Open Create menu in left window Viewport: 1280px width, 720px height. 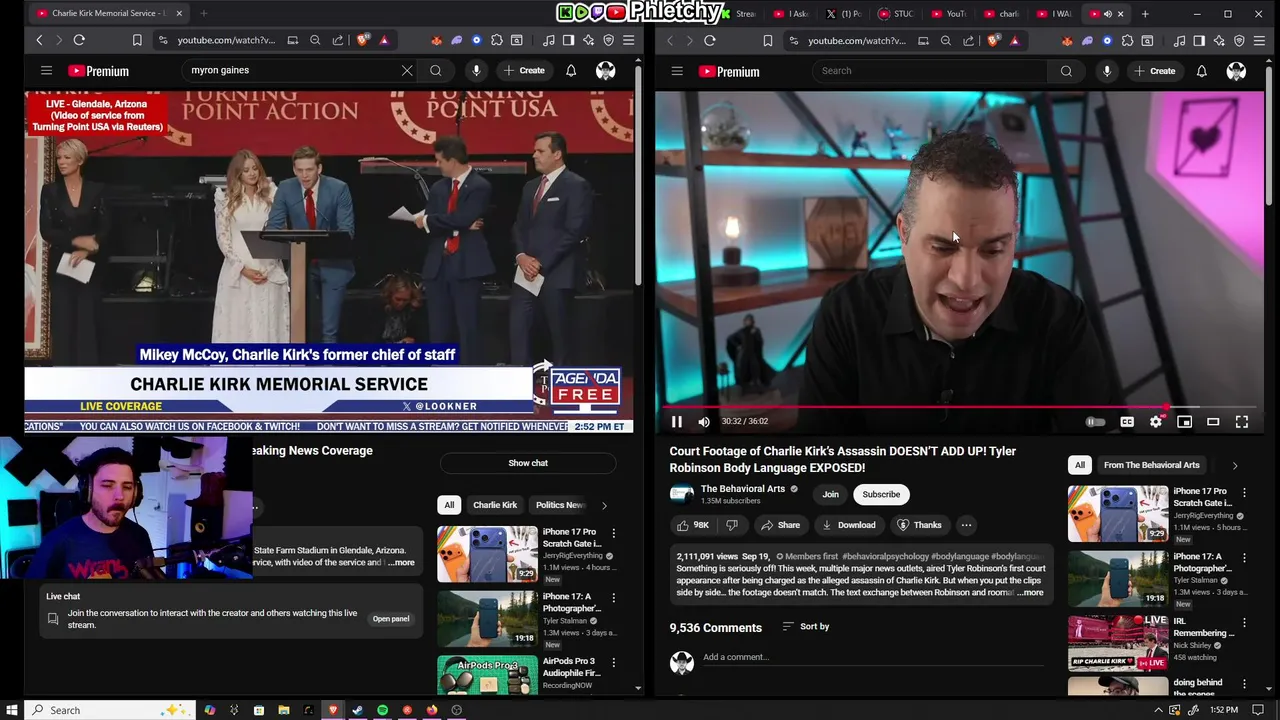(524, 71)
